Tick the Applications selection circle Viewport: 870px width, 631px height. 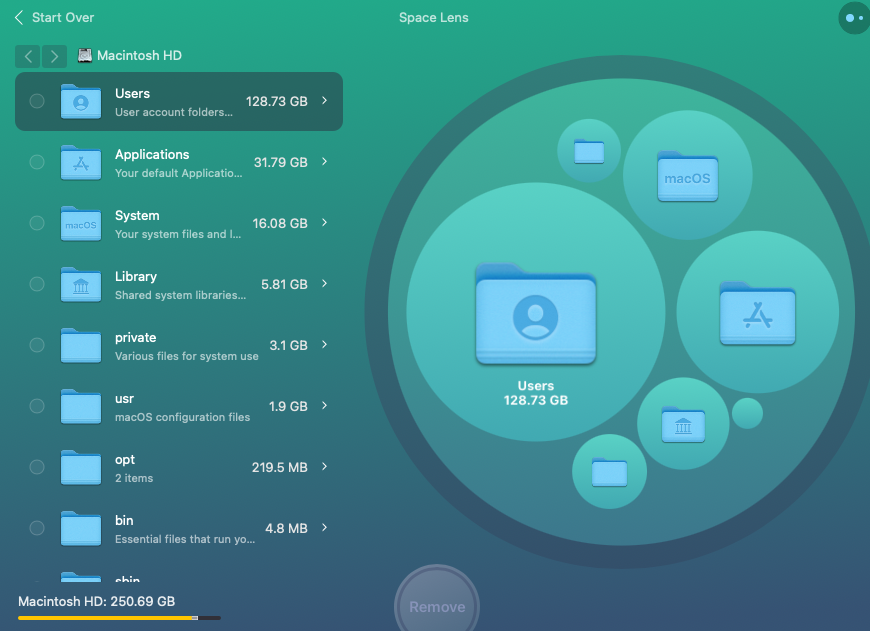coord(37,162)
